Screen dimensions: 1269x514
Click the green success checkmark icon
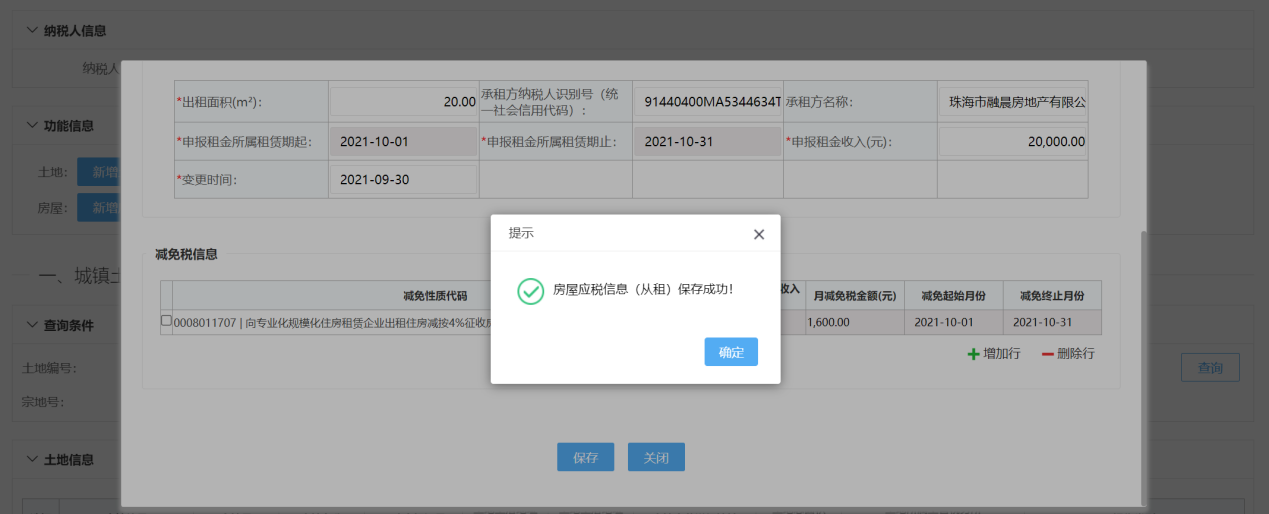tap(530, 290)
